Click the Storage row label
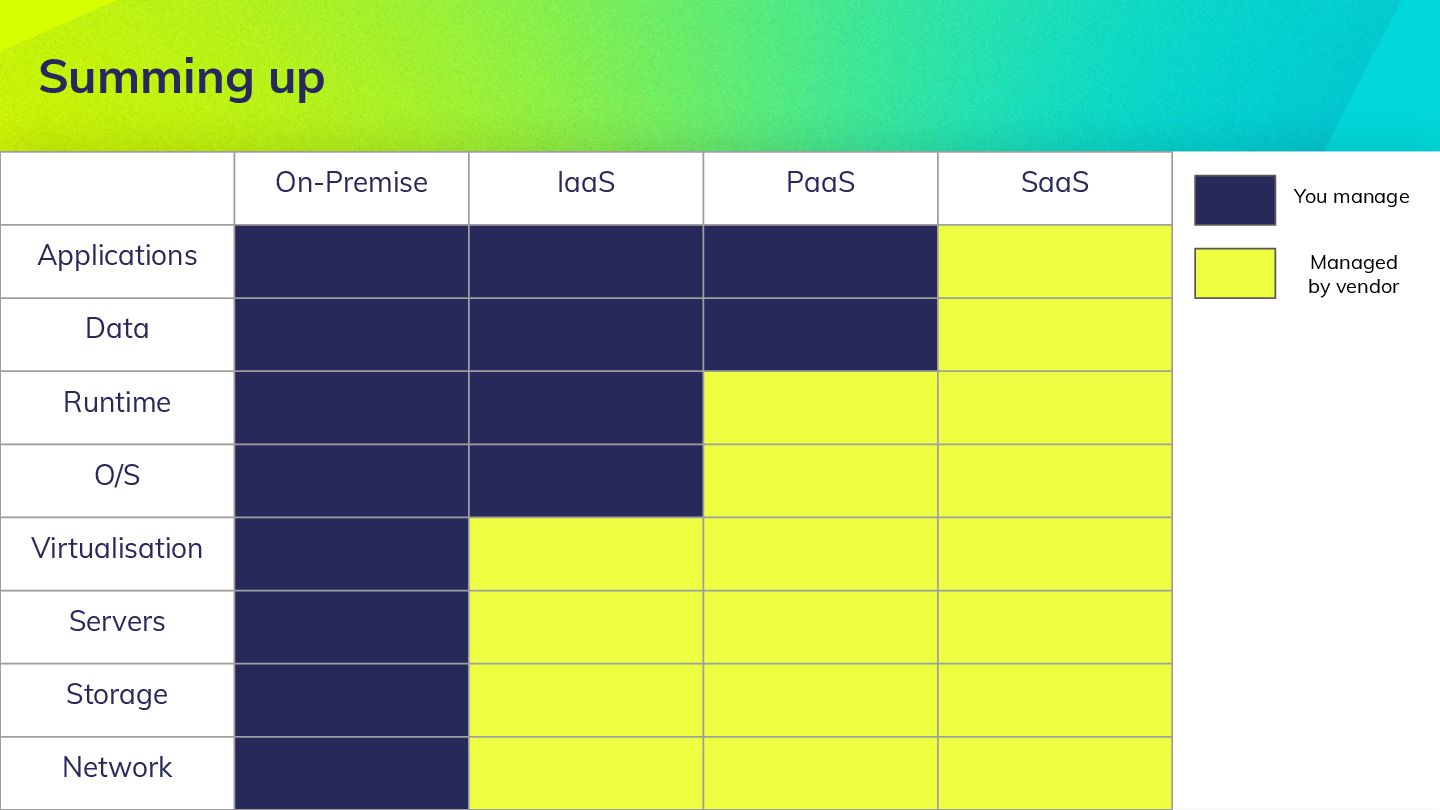Viewport: 1440px width, 810px height. [x=117, y=694]
